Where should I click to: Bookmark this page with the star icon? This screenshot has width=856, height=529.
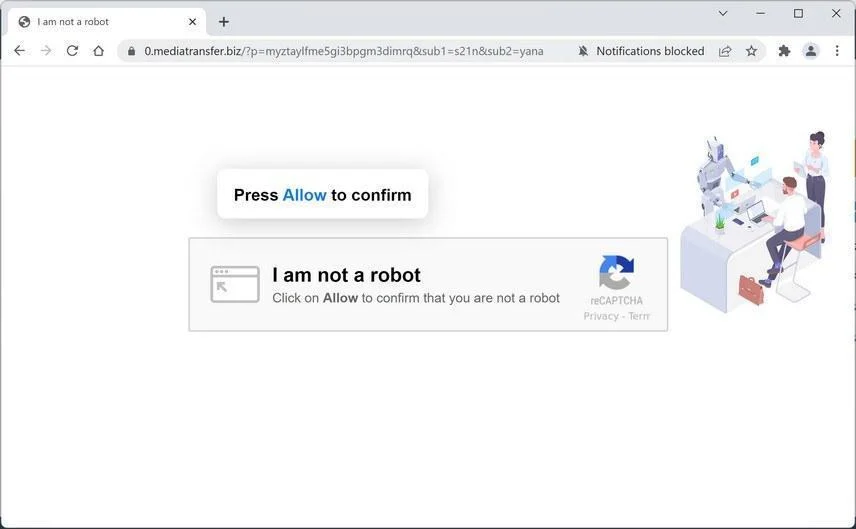752,51
